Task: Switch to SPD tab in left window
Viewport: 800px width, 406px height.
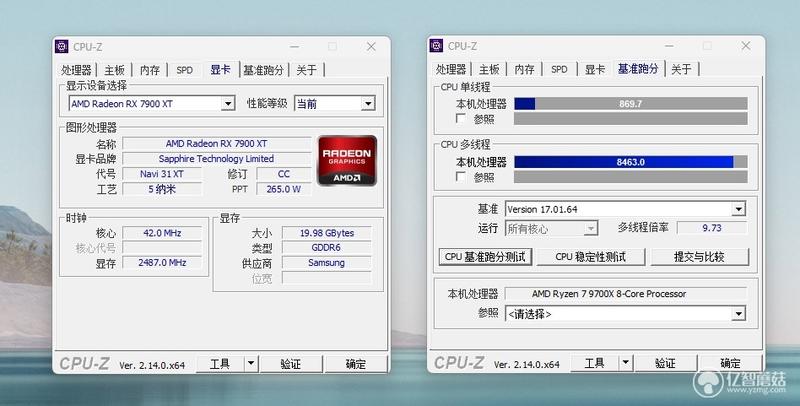Action: (184, 70)
